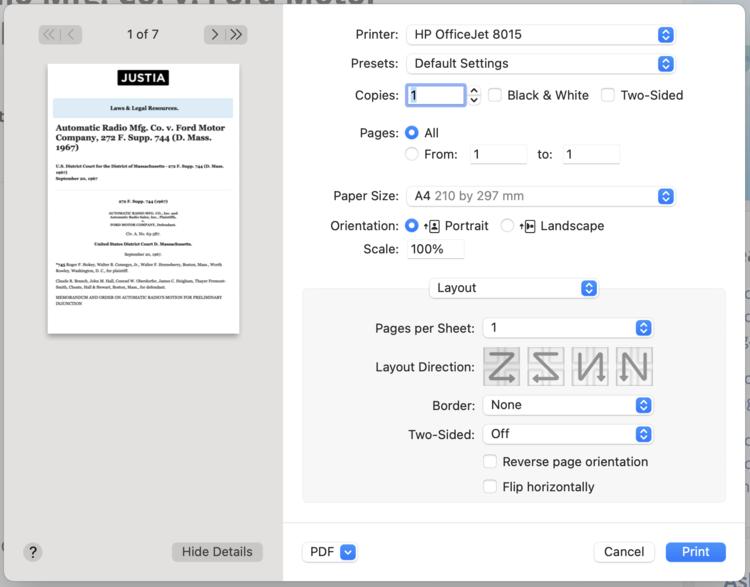Expand the Paper Size A4 dropdown

pyautogui.click(x=540, y=196)
